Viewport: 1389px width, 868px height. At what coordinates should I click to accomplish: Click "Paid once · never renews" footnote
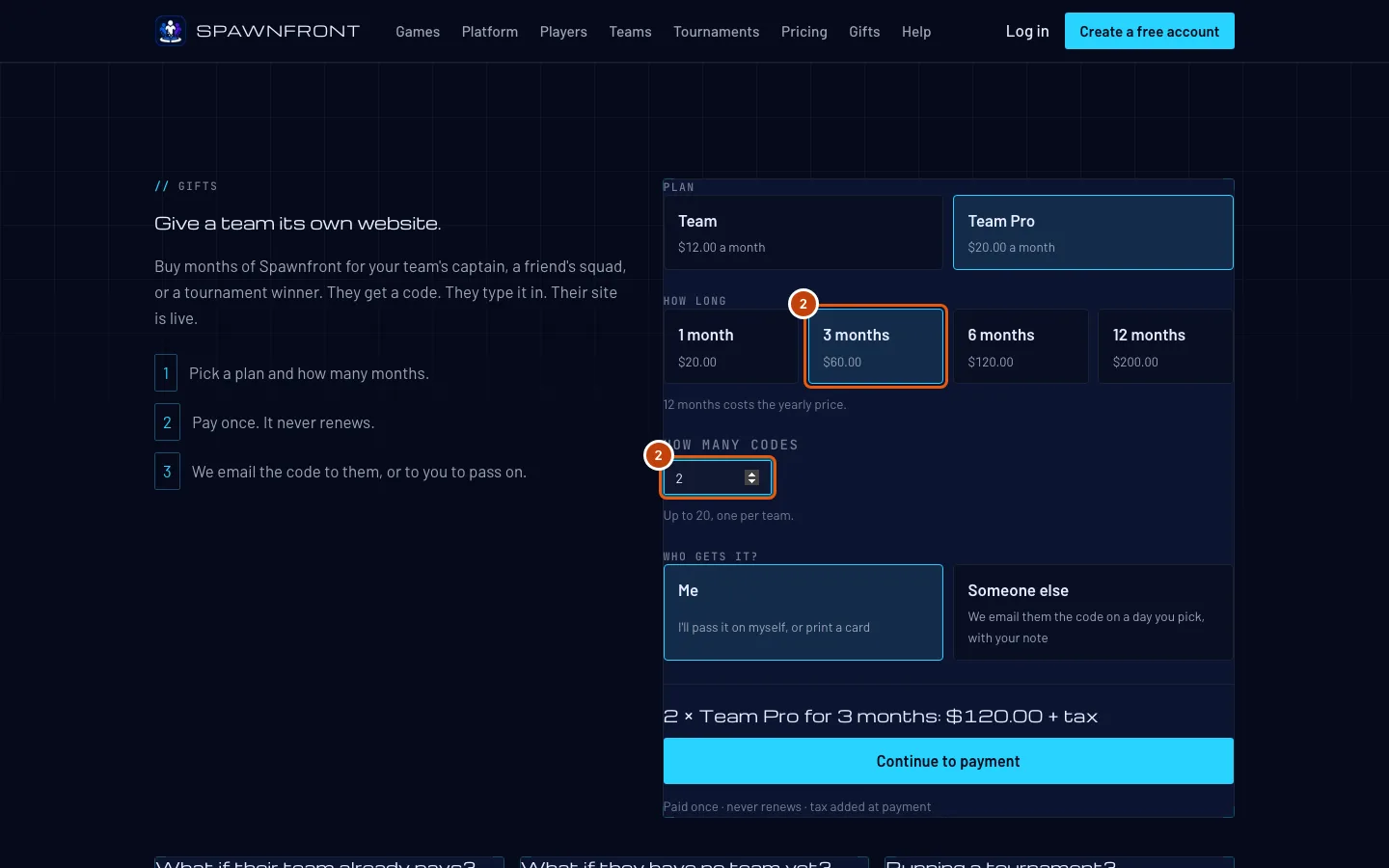(797, 807)
